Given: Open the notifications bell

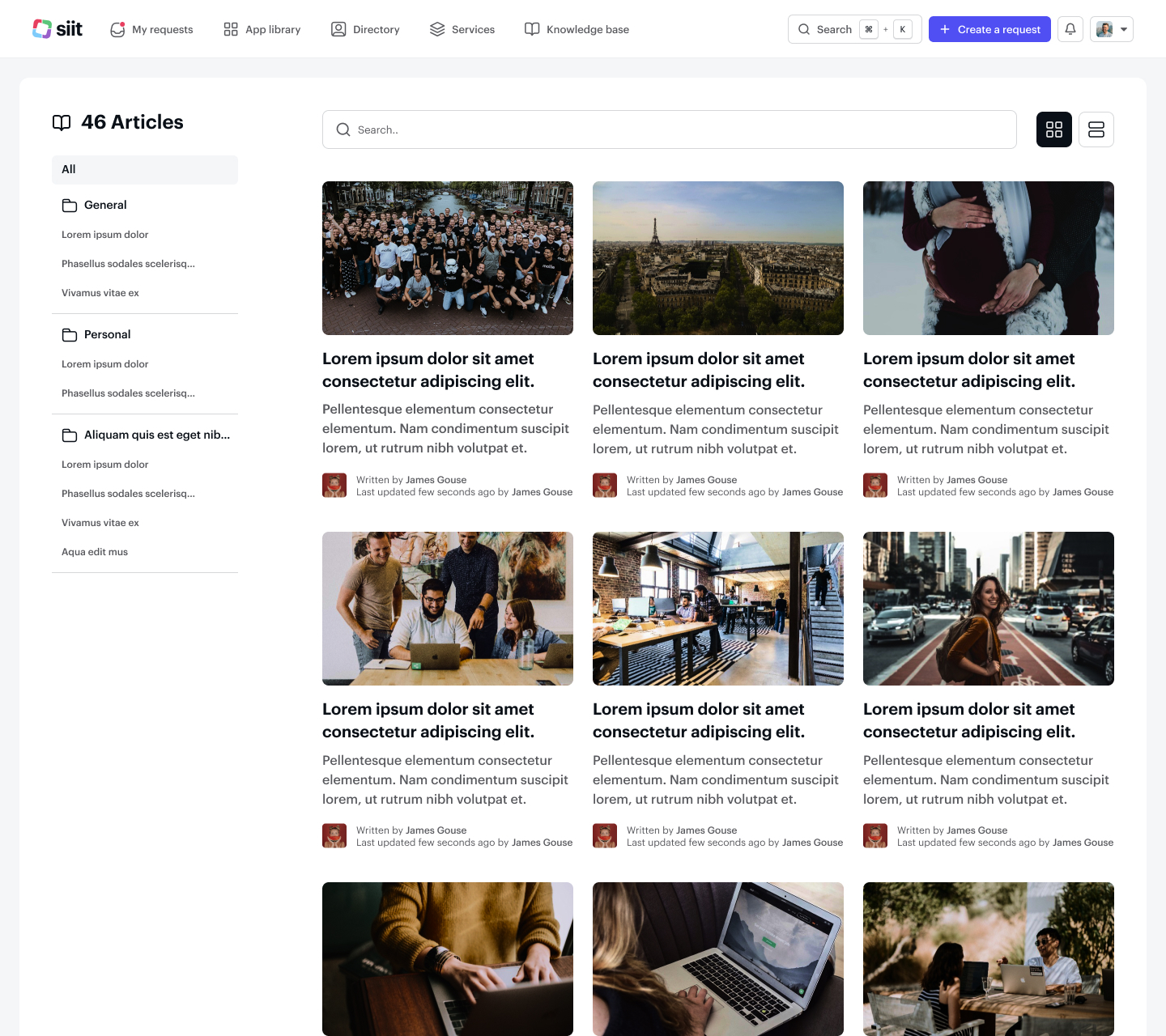Looking at the screenshot, I should [x=1070, y=29].
